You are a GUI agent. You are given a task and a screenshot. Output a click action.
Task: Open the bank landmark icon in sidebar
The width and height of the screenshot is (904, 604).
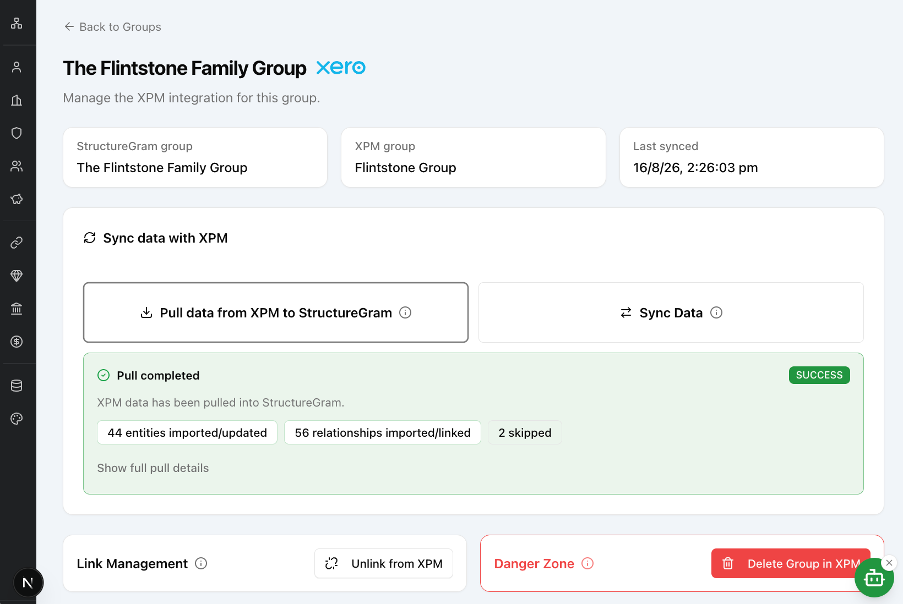point(17,309)
